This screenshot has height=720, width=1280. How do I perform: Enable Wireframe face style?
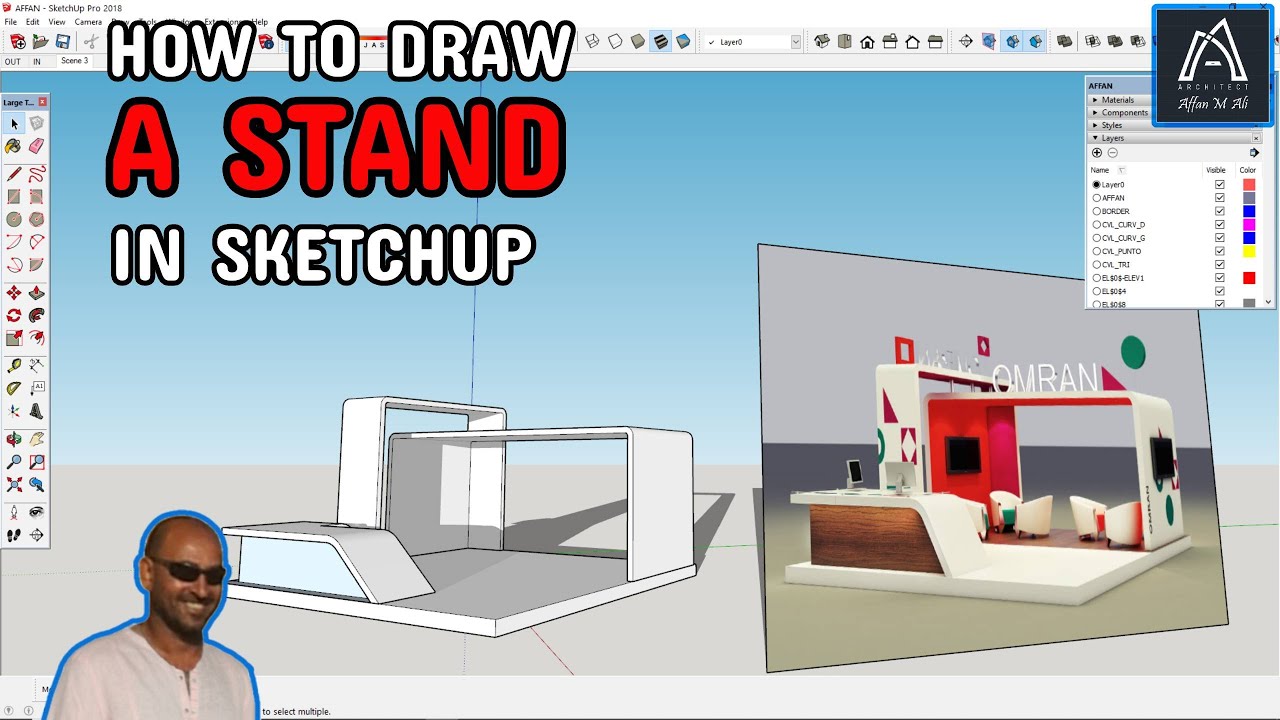pyautogui.click(x=592, y=41)
